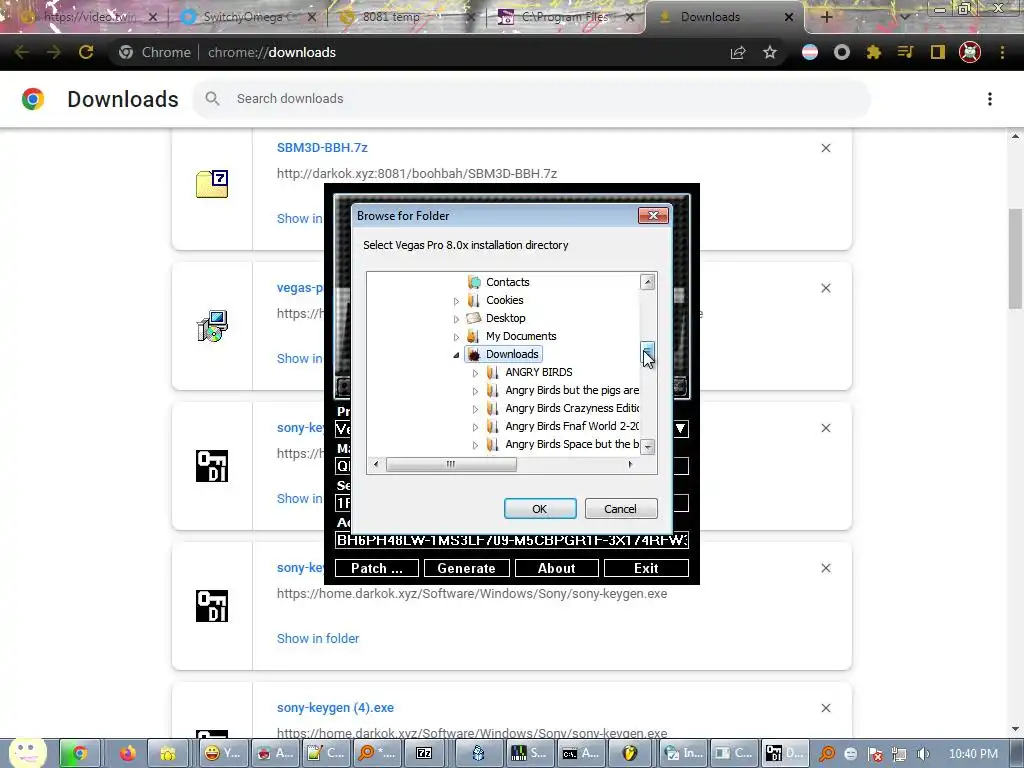
Task: Expand Angry Birds but the pigs node
Action: tap(475, 391)
